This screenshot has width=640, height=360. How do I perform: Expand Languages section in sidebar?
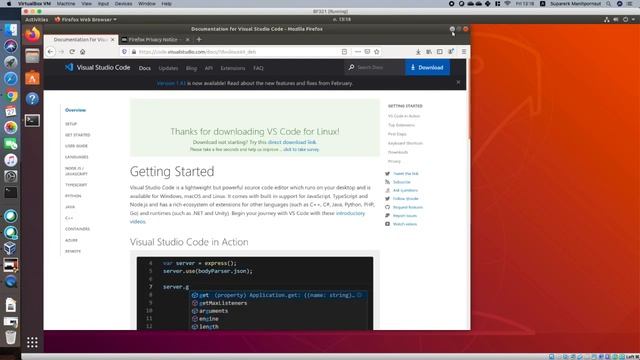(77, 157)
